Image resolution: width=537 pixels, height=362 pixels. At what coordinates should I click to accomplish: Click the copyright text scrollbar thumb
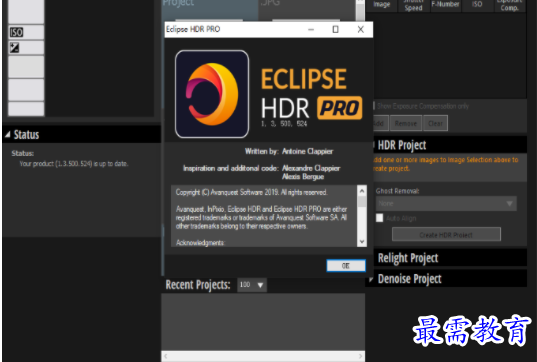click(x=362, y=202)
